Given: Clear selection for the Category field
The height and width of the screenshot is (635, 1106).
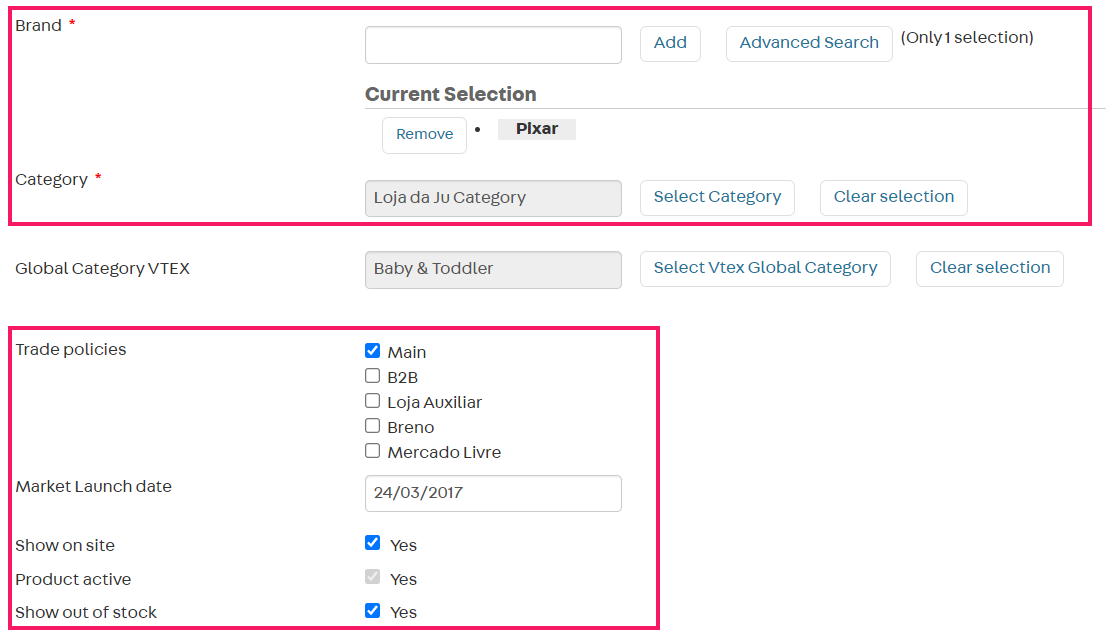Looking at the screenshot, I should tap(893, 197).
